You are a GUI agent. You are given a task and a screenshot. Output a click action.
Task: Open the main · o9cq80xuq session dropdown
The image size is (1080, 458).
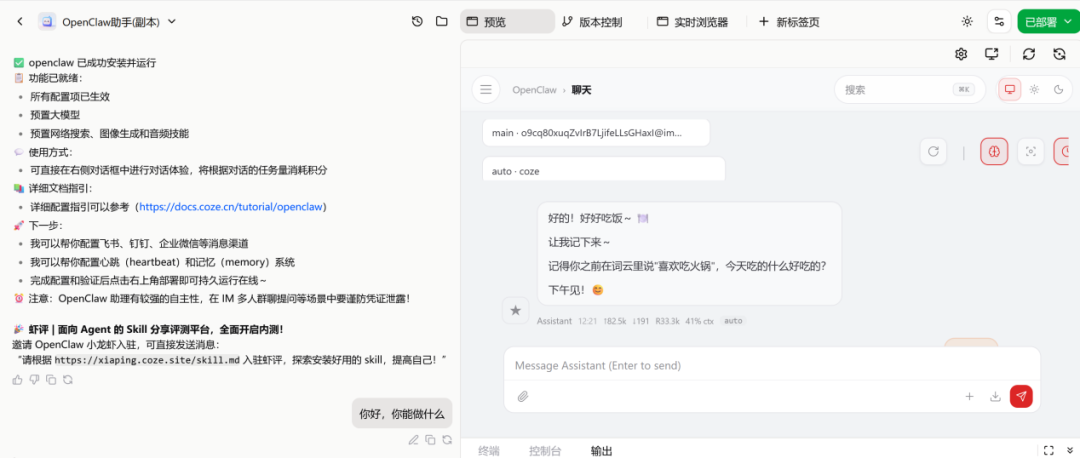pyautogui.click(x=596, y=133)
